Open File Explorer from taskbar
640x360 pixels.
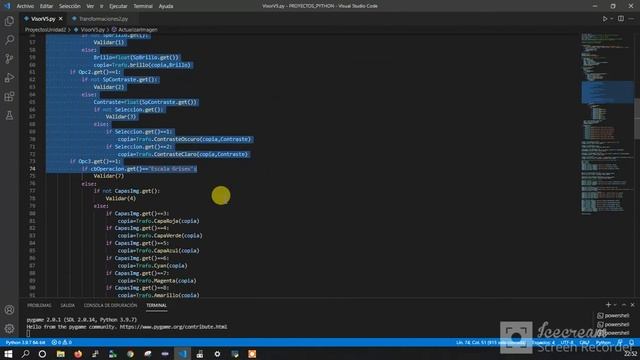coord(60,354)
